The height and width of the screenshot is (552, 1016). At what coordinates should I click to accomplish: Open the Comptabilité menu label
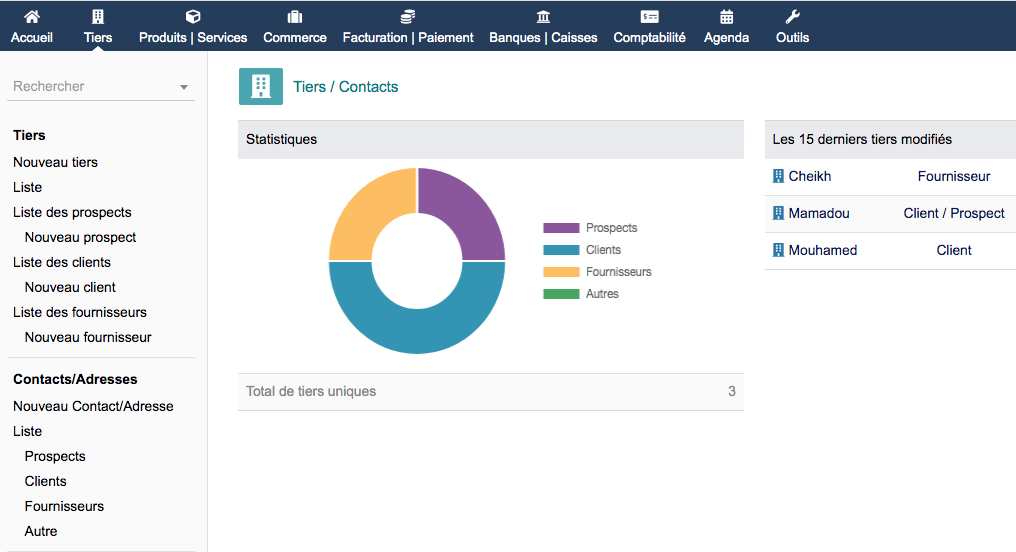click(649, 38)
